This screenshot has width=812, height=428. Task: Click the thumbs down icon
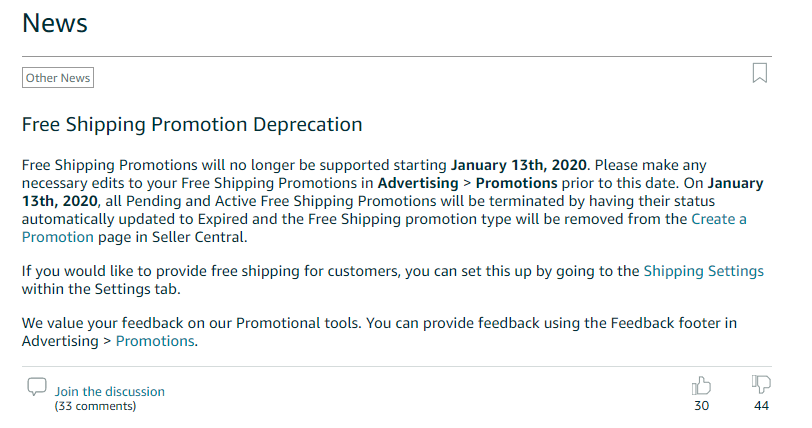point(761,385)
